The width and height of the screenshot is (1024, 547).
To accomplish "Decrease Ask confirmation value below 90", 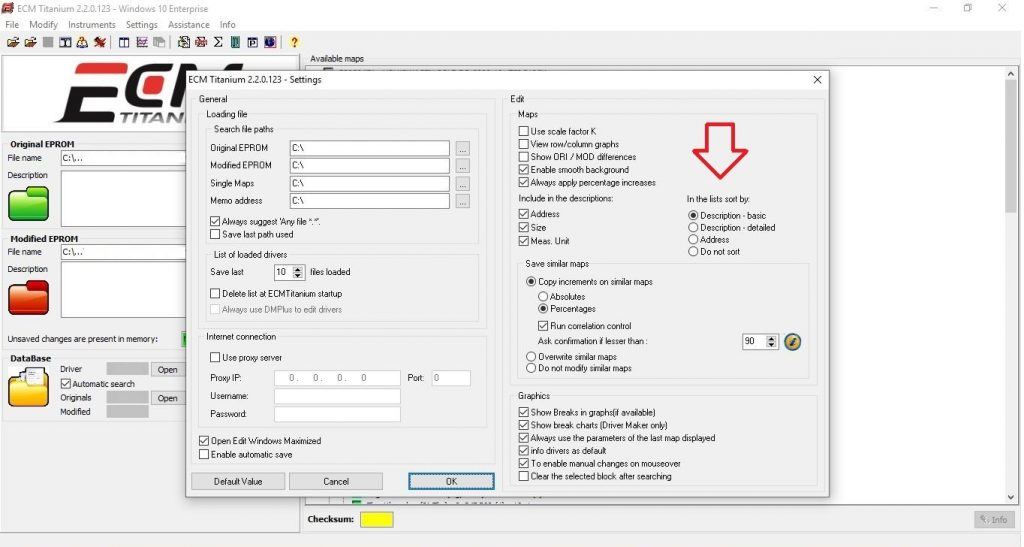I will [771, 345].
